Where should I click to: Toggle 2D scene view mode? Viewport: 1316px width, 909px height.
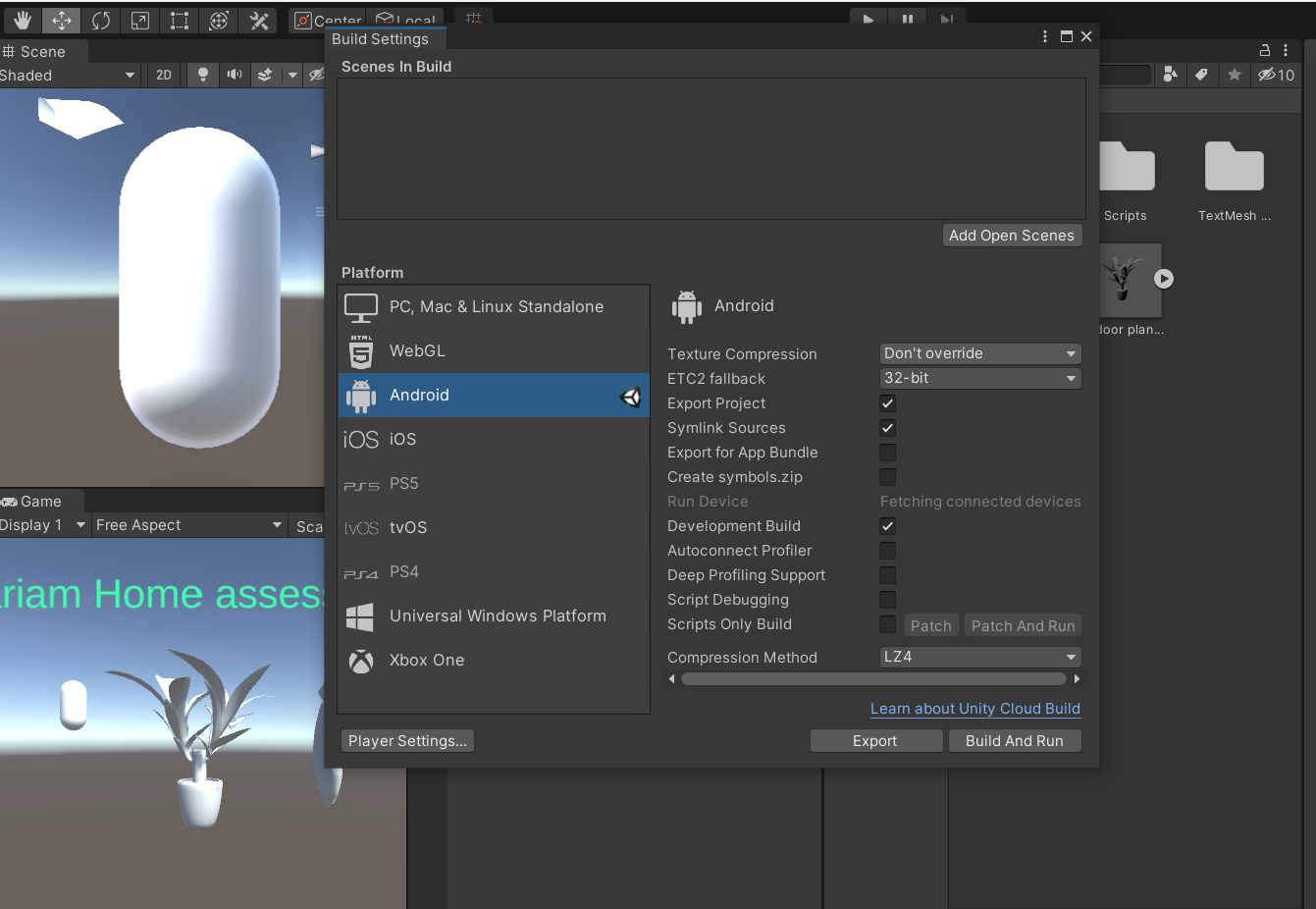164,75
